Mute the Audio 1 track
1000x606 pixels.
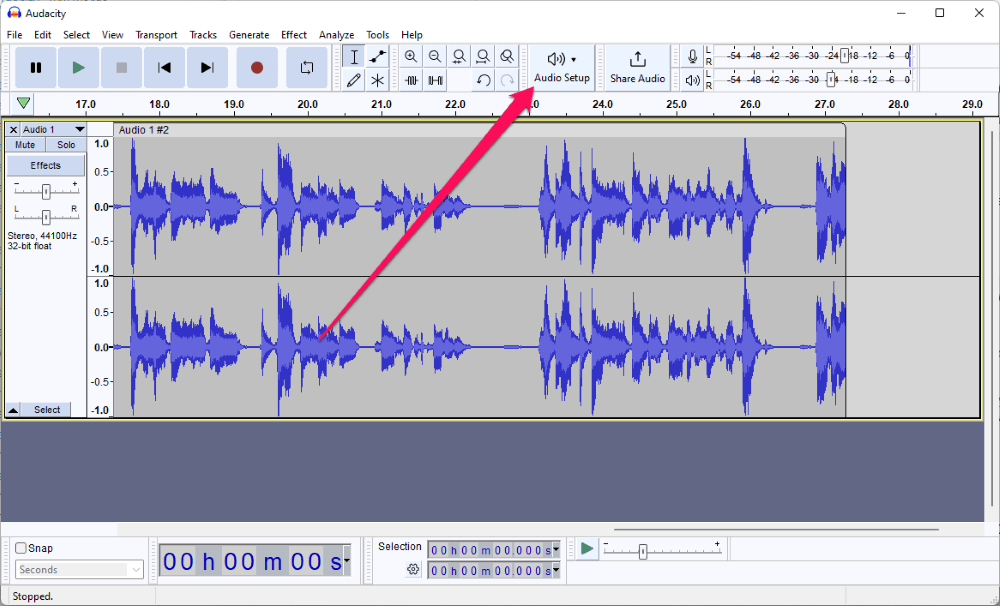(26, 145)
